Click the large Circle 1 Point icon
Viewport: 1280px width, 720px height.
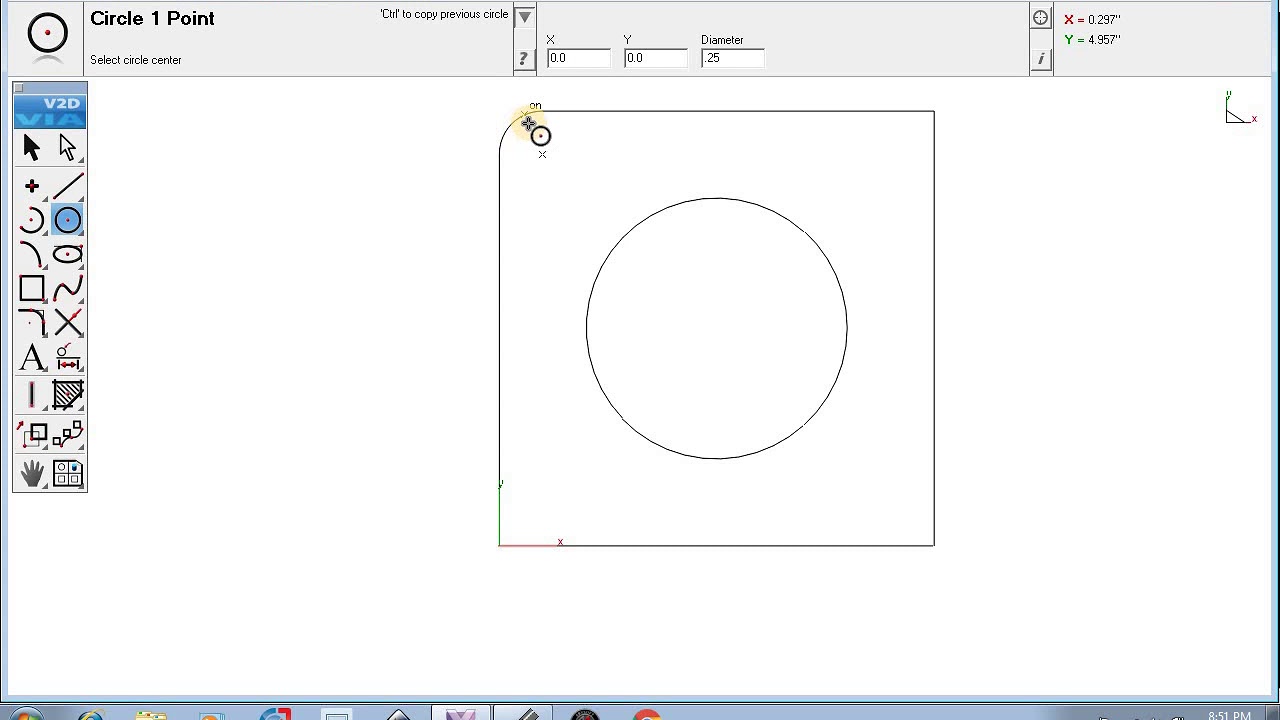click(x=47, y=33)
